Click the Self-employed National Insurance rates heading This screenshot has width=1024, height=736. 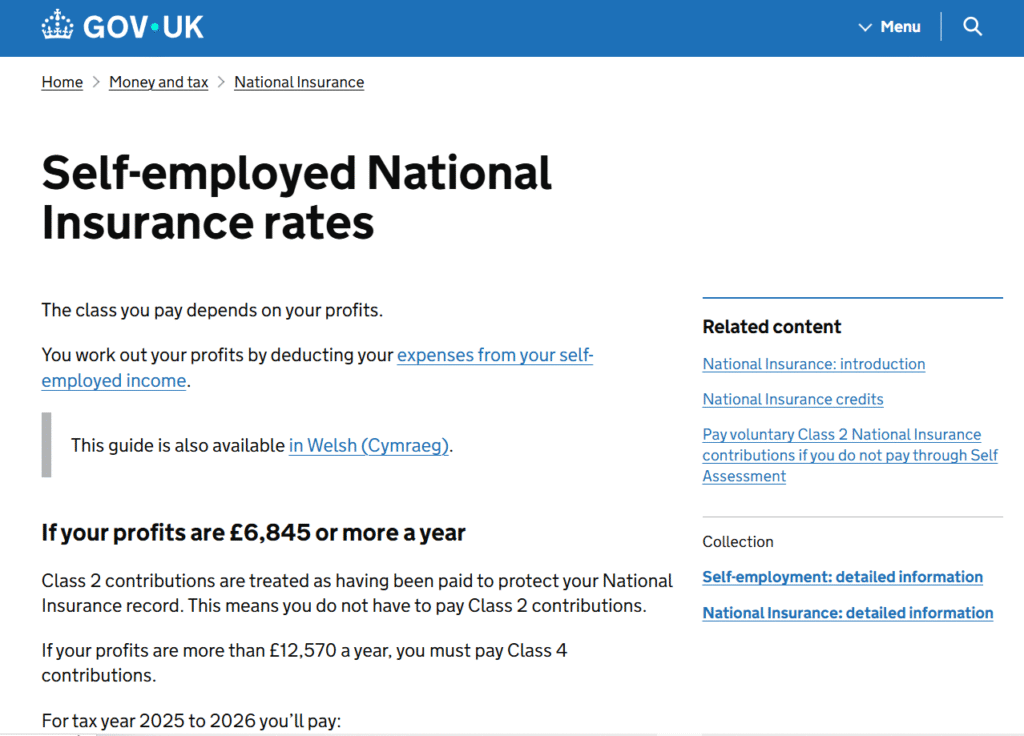pos(296,198)
